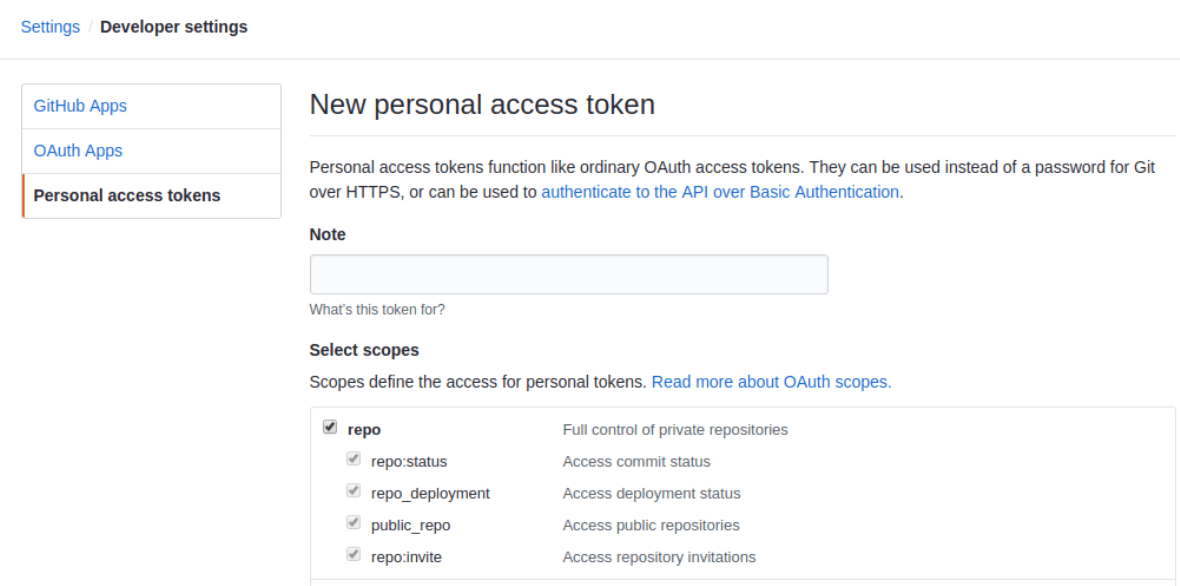Click the Developer settings breadcrumb text
This screenshot has height=586, width=1180.
(174, 27)
